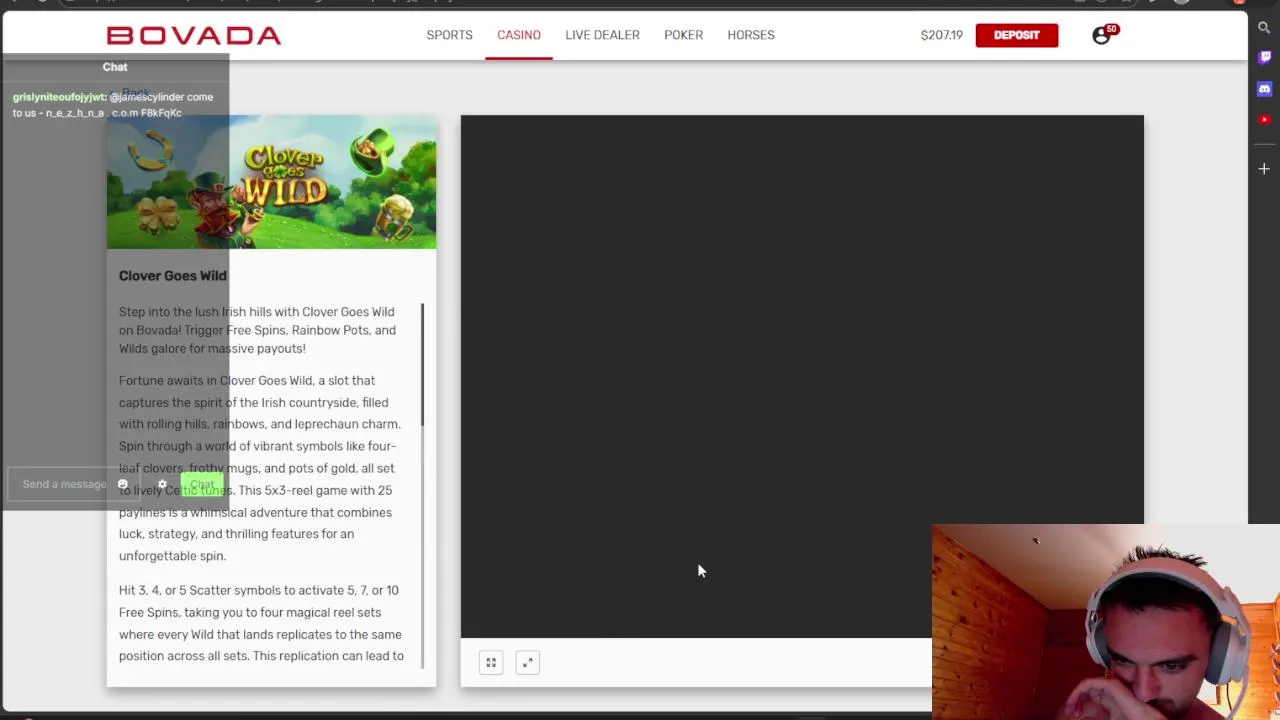Click the Clover Goes Wild banner image
Image resolution: width=1280 pixels, height=720 pixels.
[x=271, y=182]
